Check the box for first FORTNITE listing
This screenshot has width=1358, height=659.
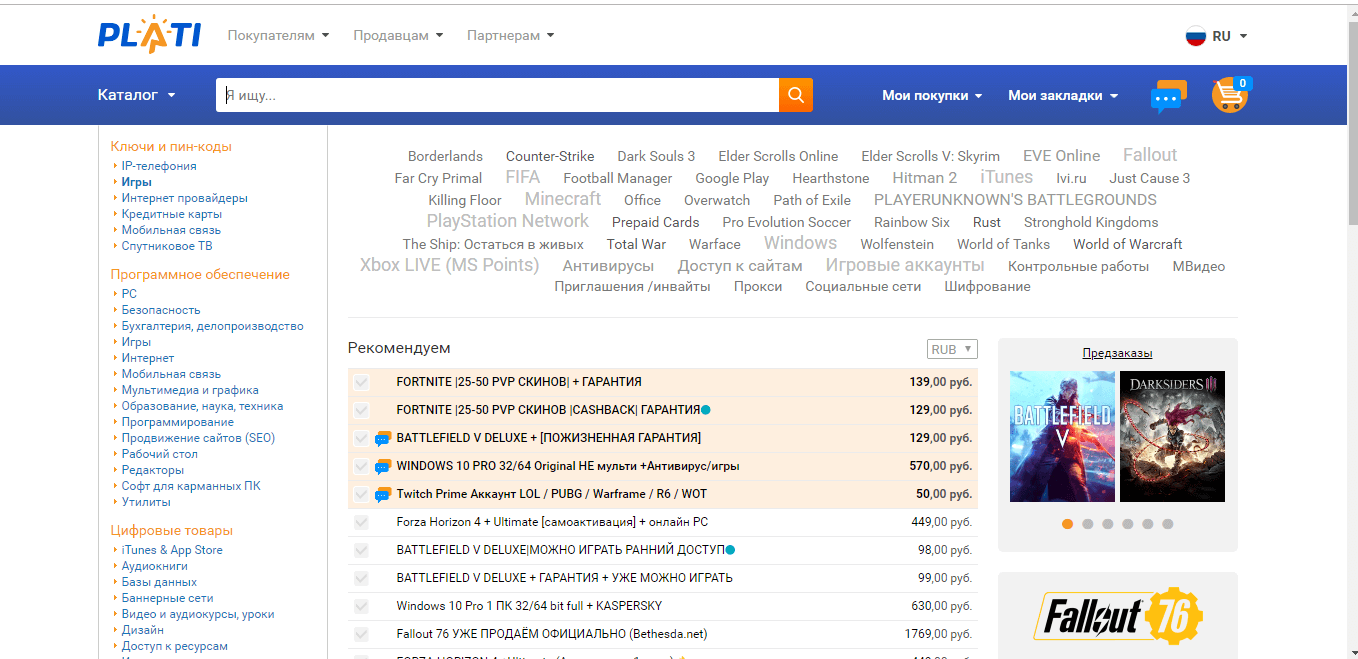361,382
